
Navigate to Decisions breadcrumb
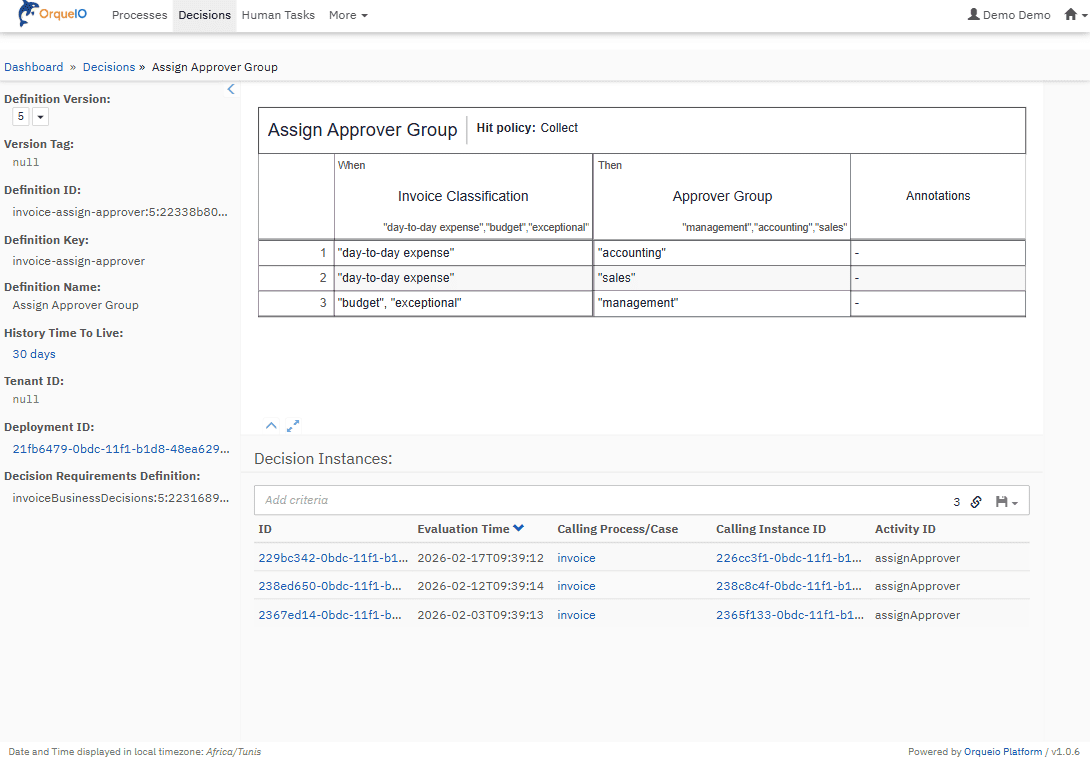pos(109,67)
